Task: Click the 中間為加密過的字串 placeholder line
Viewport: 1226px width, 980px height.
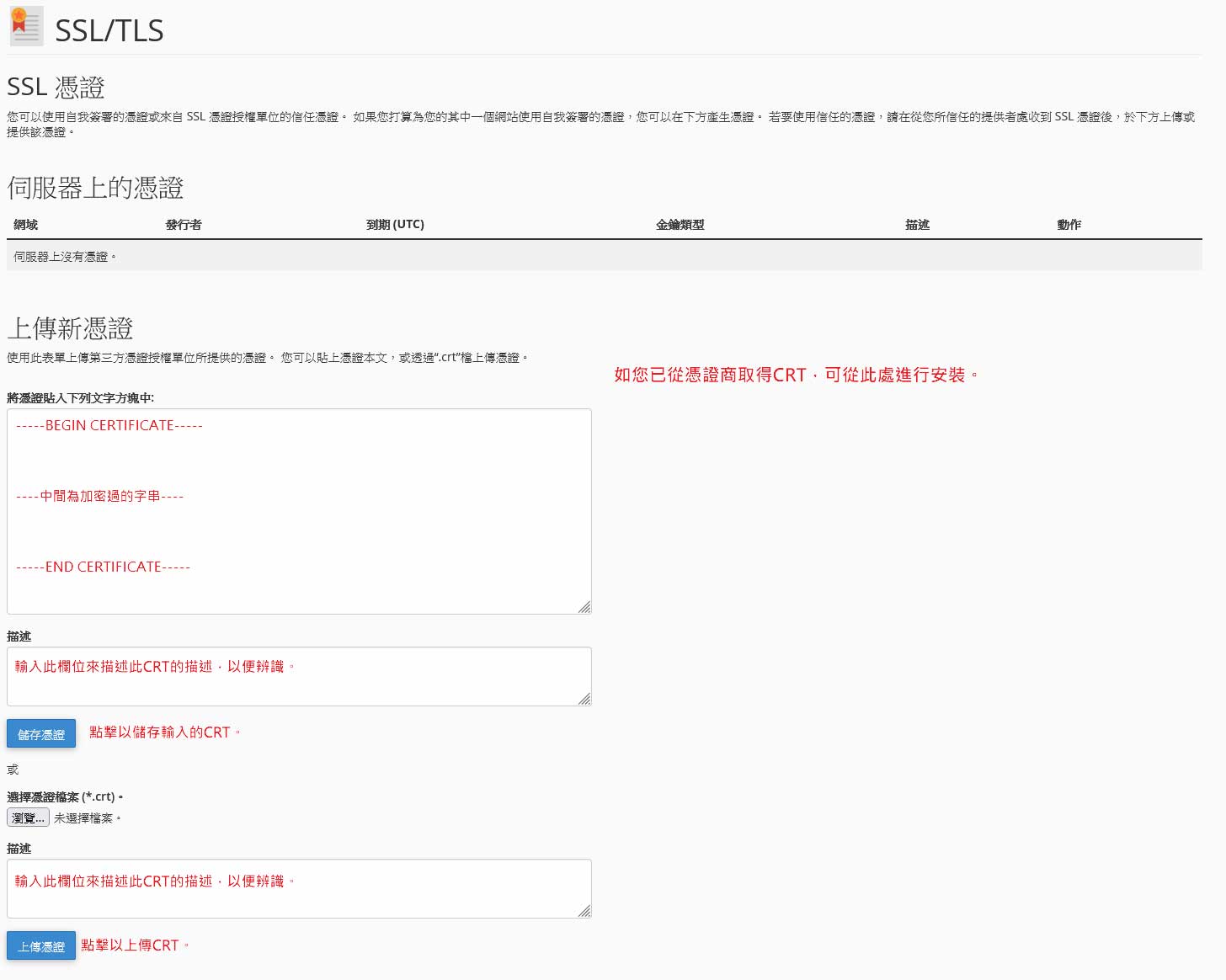Action: tap(99, 496)
